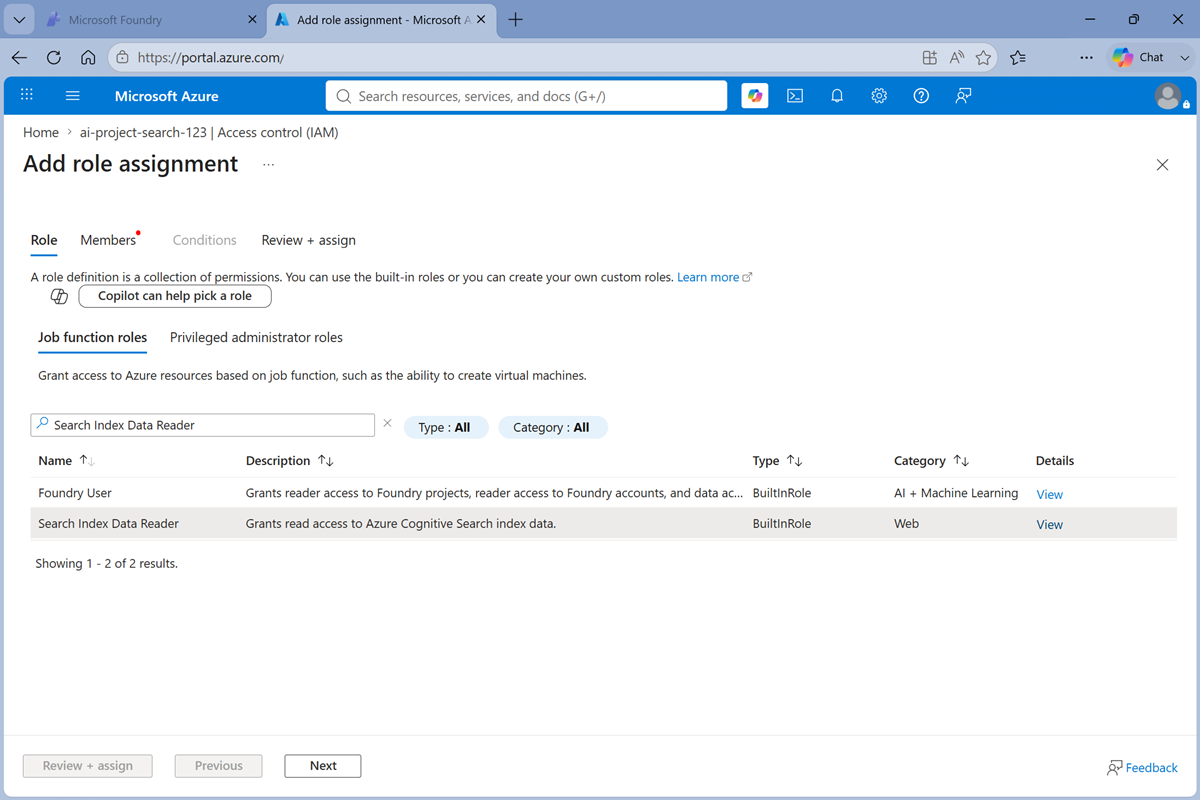Viewport: 1200px width, 800px height.
Task: Go to browser home page
Action: 88,58
